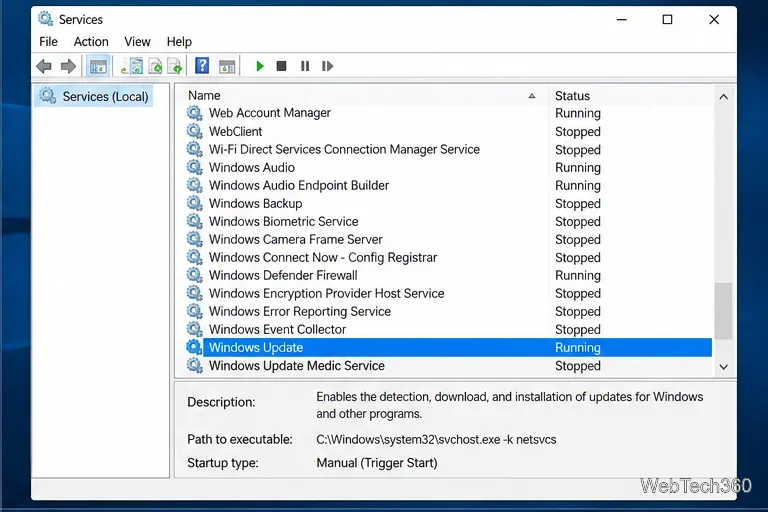Select the Web Account Manager service

[270, 113]
